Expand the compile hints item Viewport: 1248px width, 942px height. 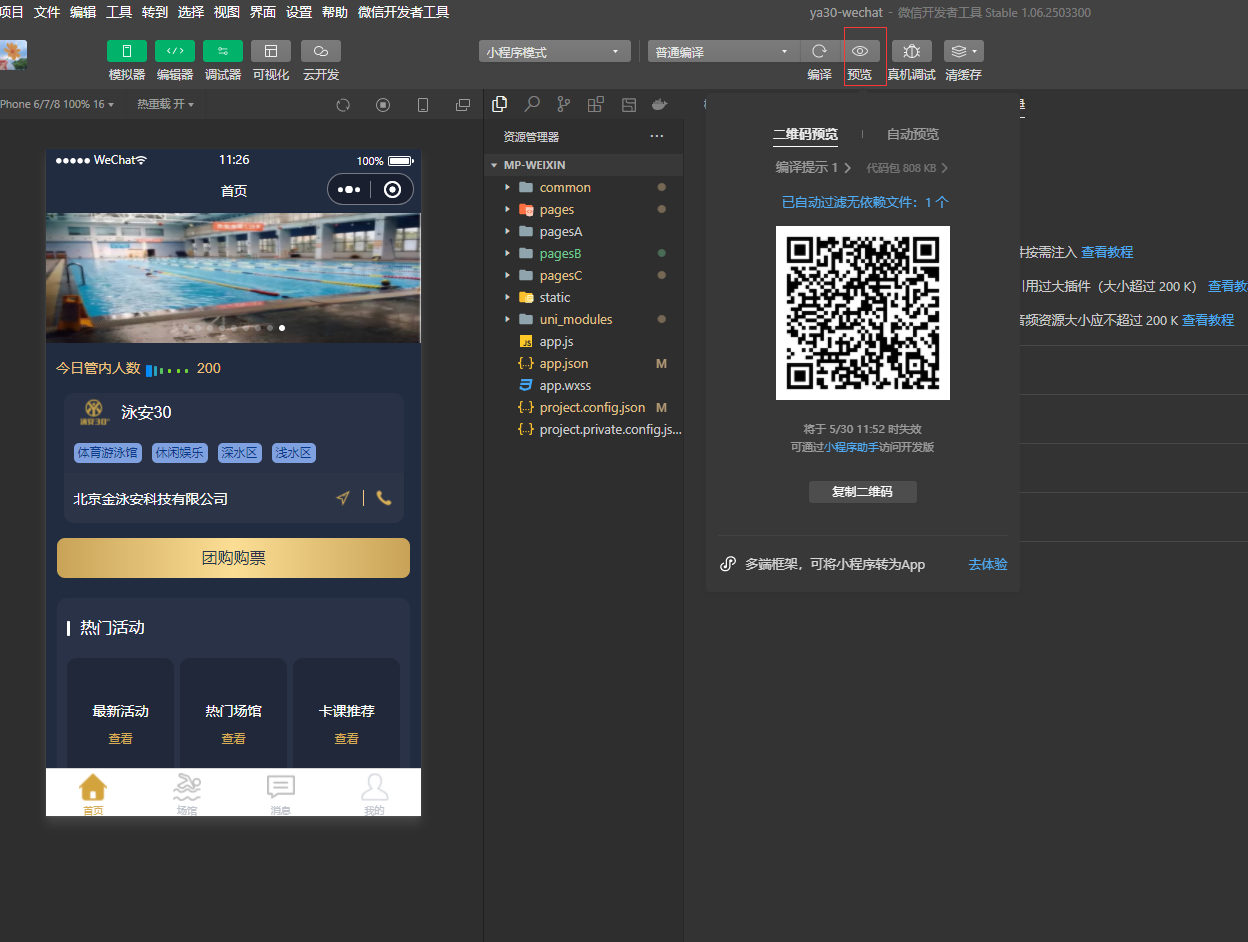pyautogui.click(x=813, y=168)
